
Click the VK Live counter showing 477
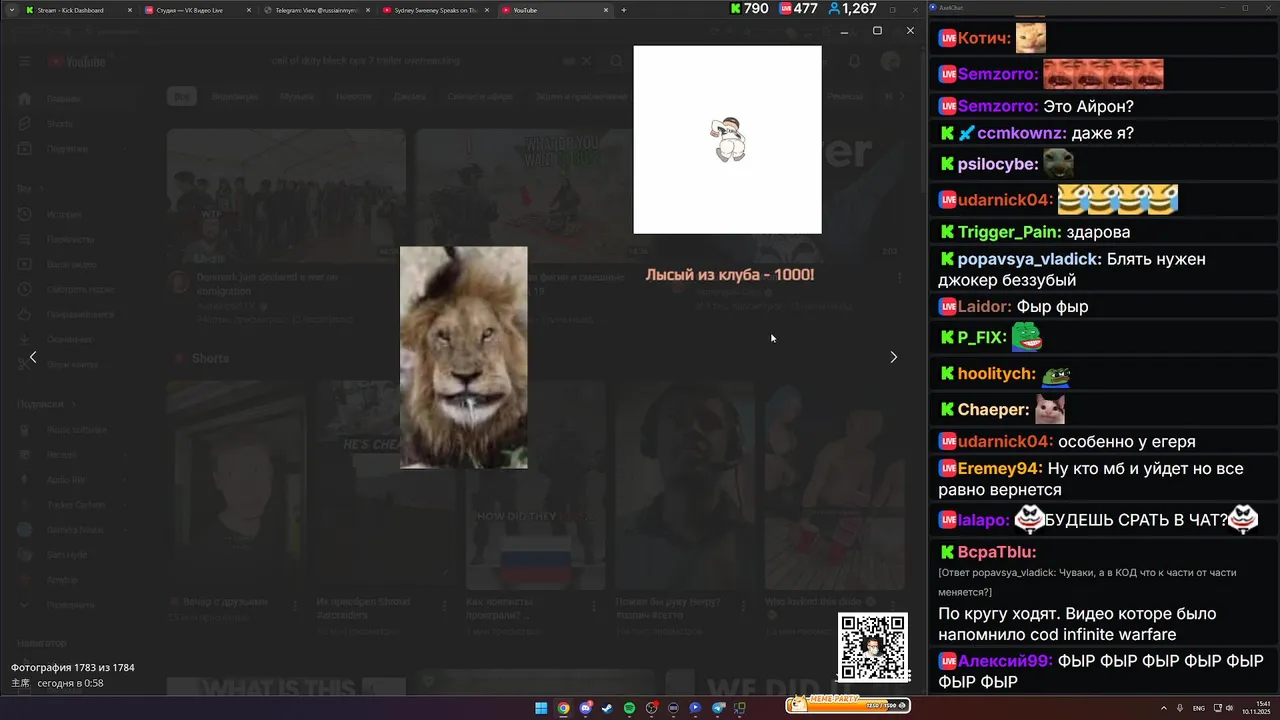tap(798, 9)
